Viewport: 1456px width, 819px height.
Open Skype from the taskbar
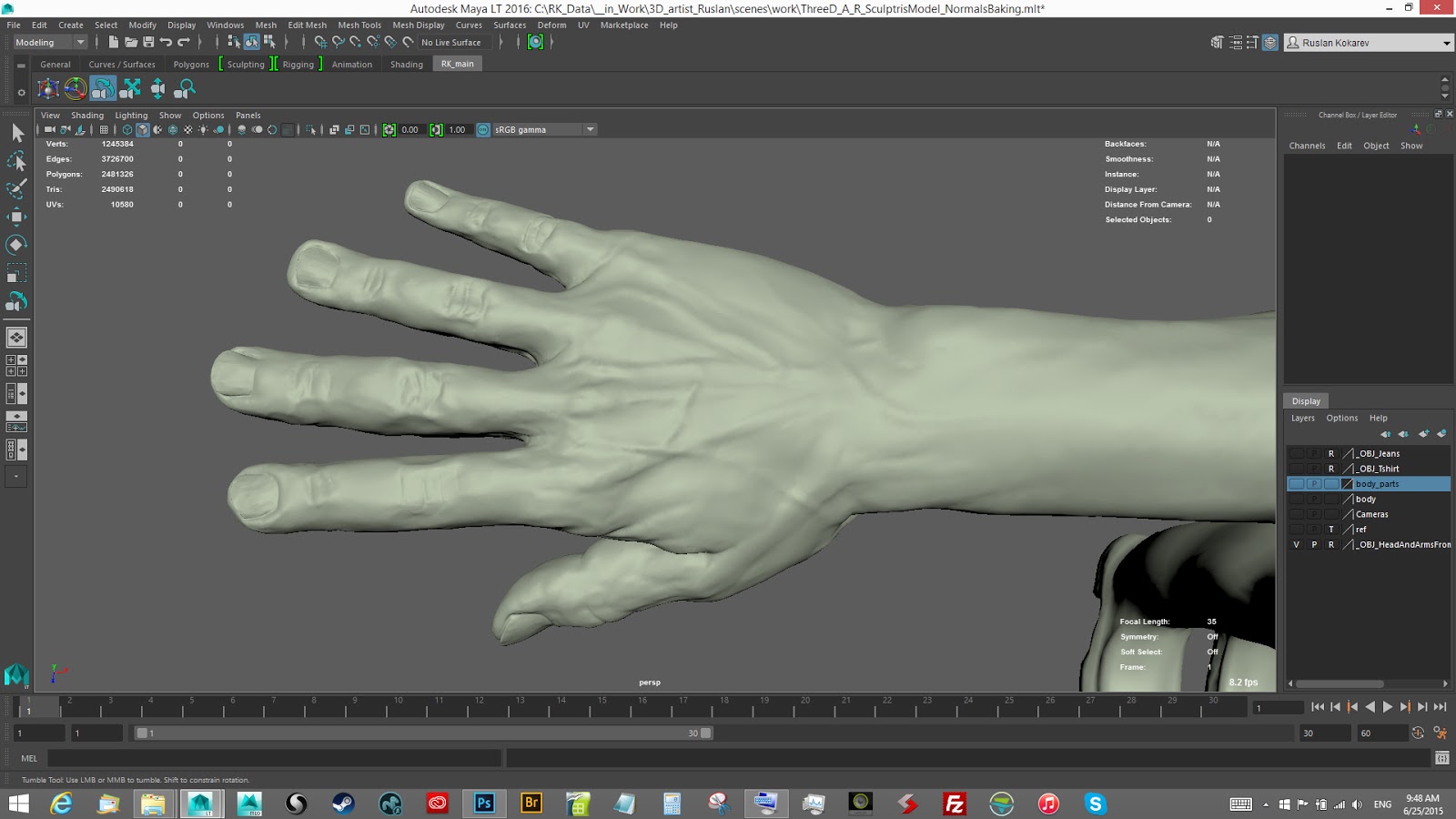[1096, 803]
